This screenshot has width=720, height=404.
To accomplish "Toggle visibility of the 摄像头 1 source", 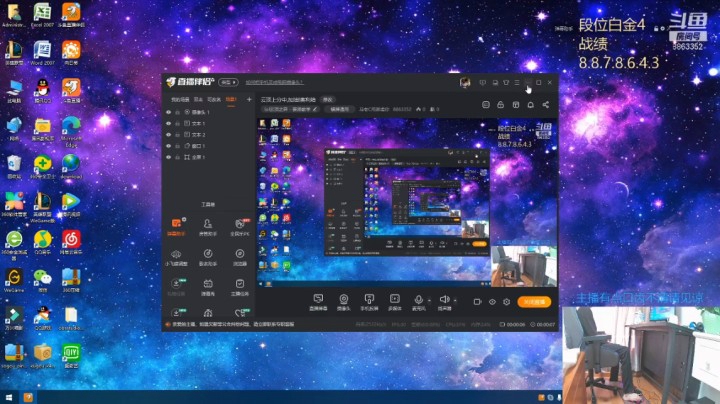I will (169, 112).
